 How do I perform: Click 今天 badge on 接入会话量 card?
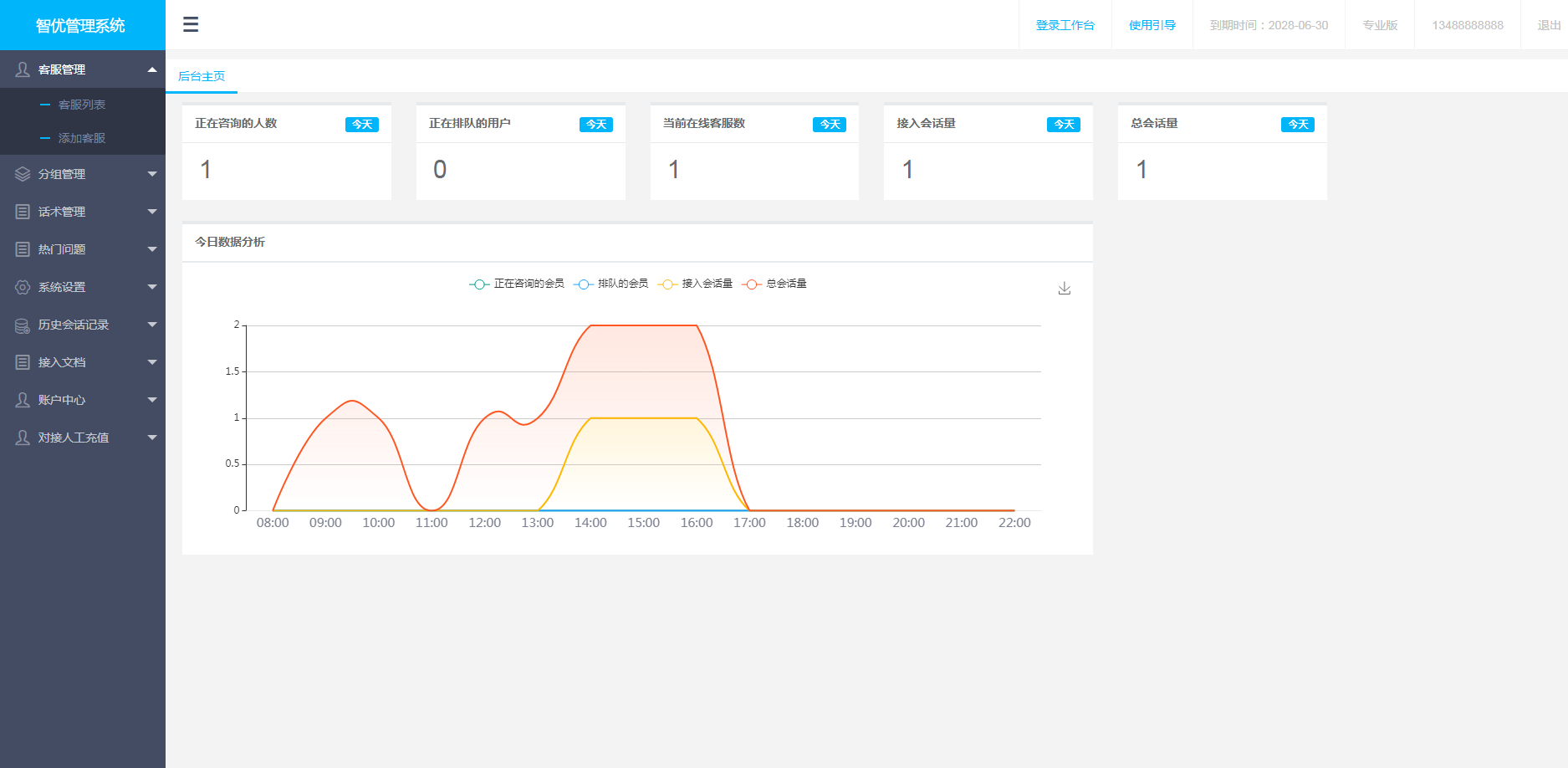(1064, 125)
